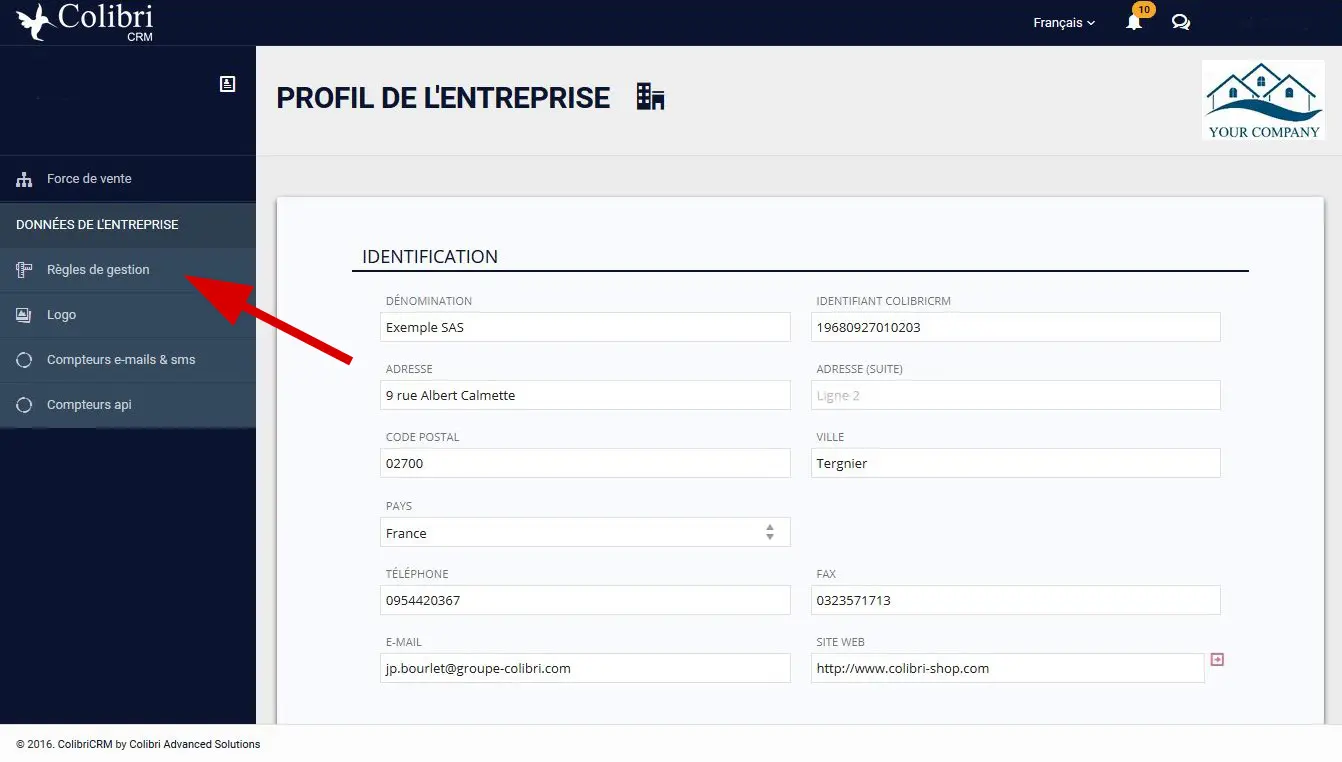
Task: Open Règles de gestion menu item
Action: coord(128,270)
